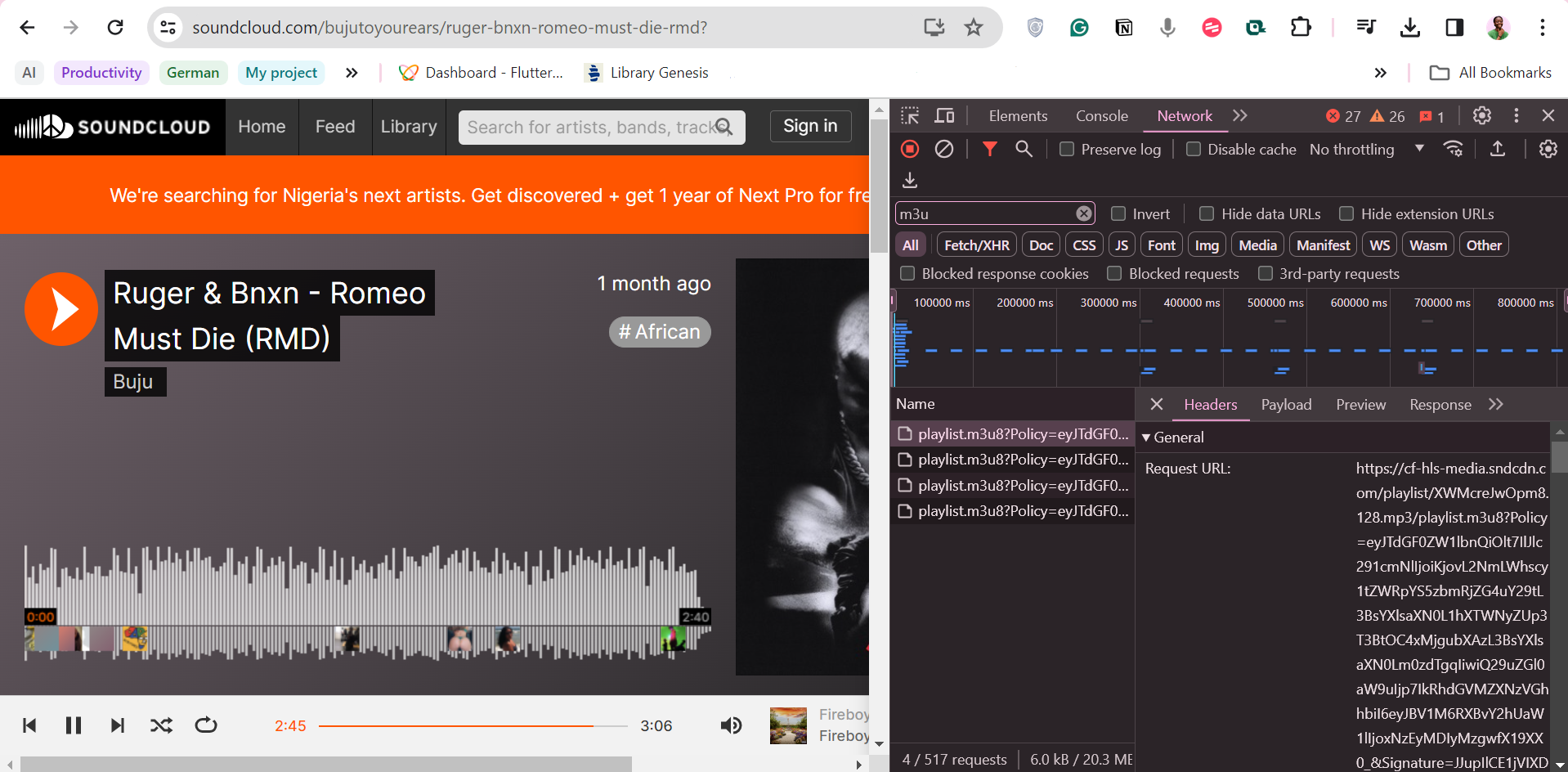Pause the currently playing track
The height and width of the screenshot is (772, 1568).
[73, 725]
